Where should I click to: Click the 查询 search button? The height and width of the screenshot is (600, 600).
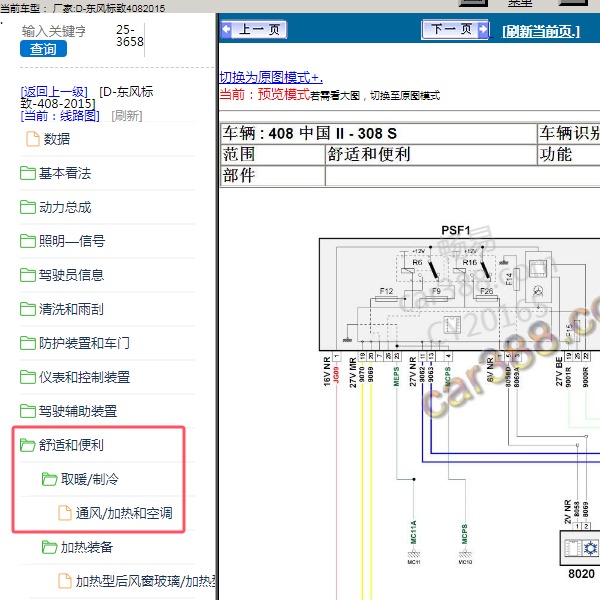43,49
